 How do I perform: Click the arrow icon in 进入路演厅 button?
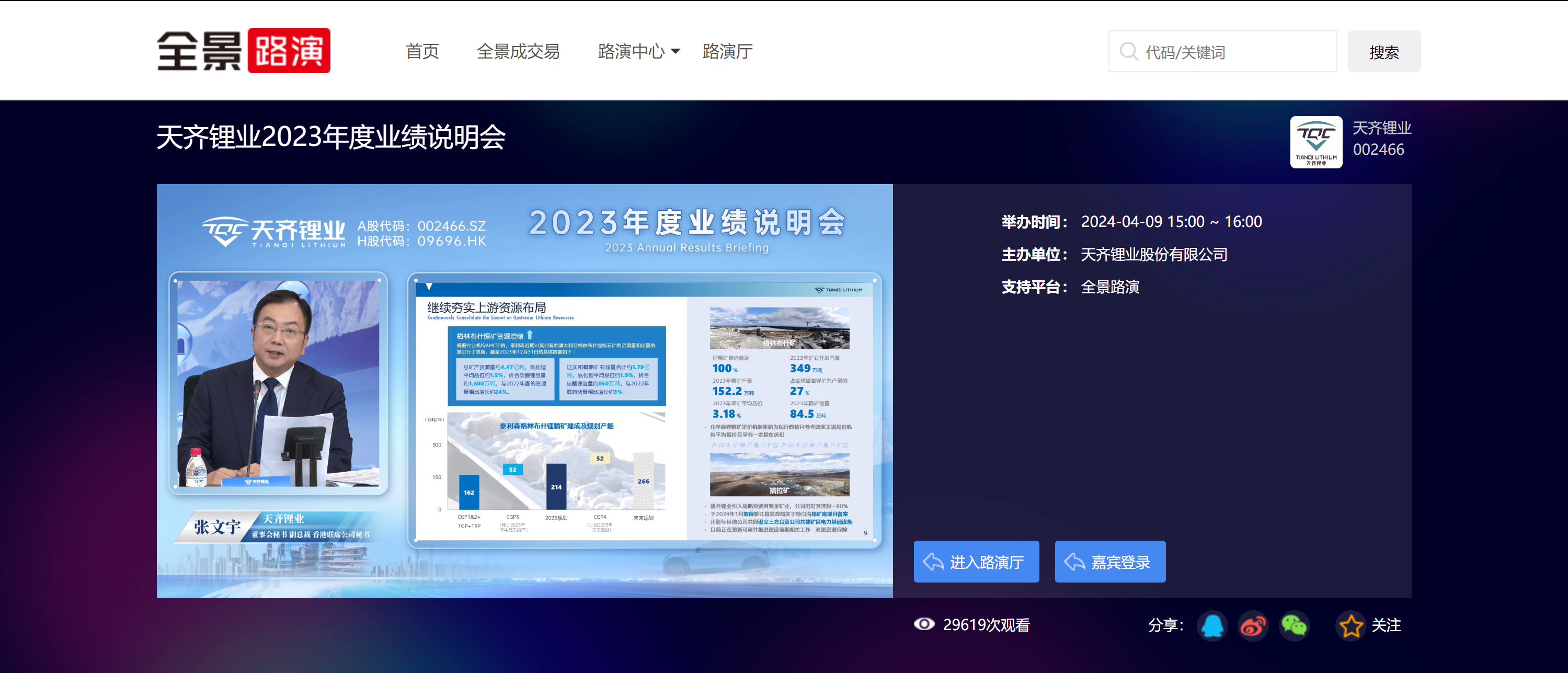coord(933,562)
